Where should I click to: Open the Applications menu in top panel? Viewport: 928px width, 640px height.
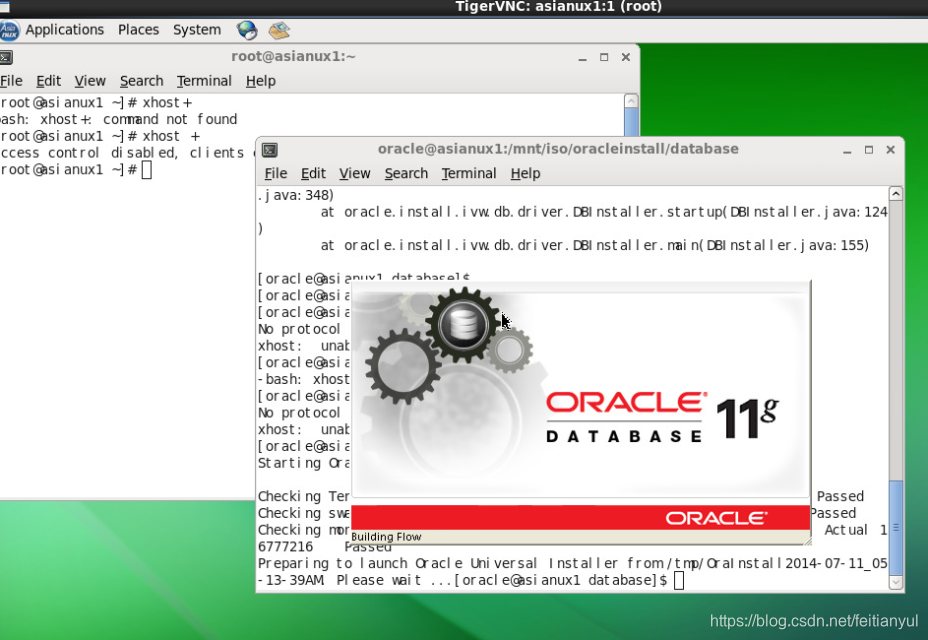tap(65, 30)
